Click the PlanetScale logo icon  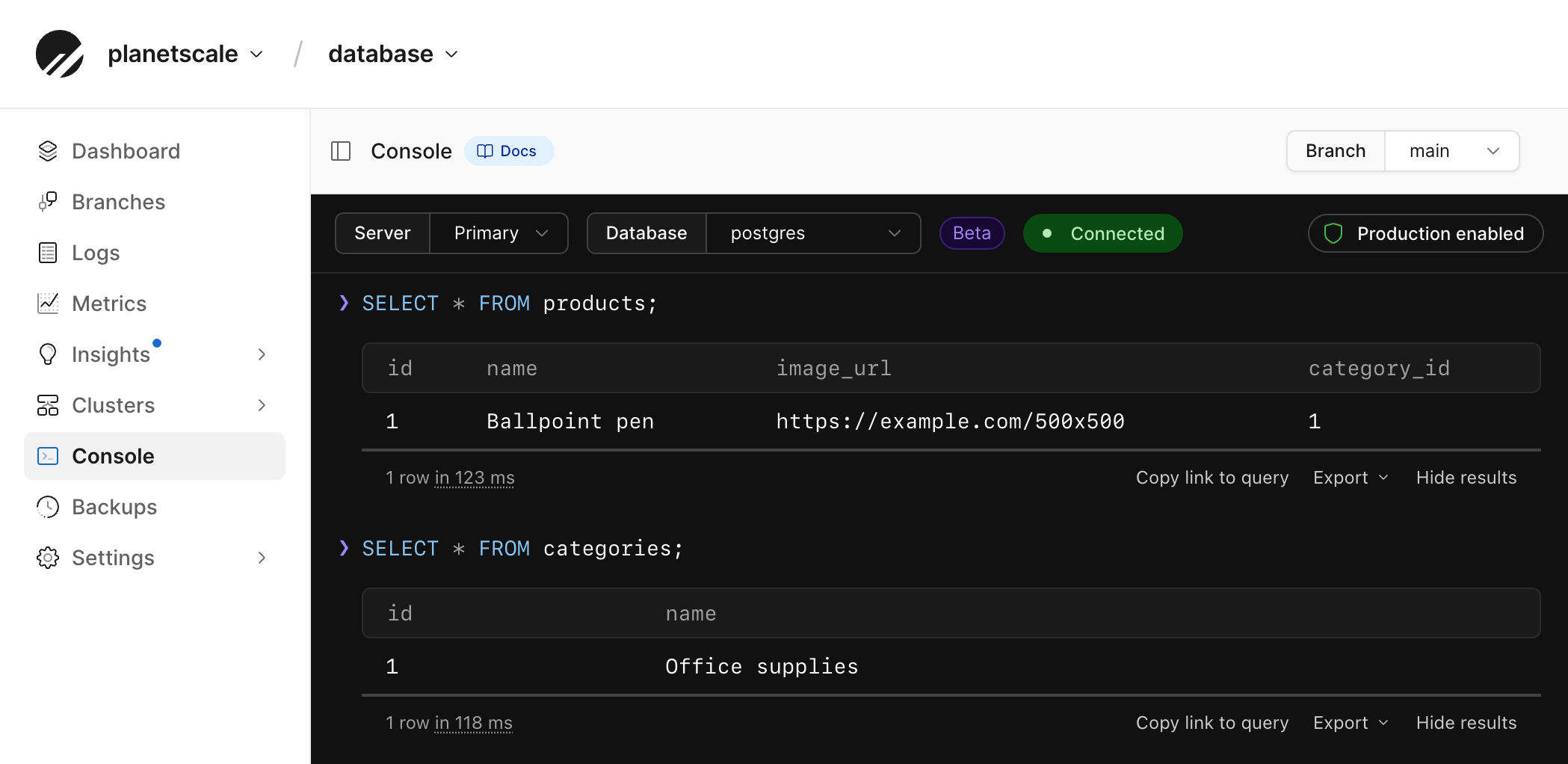click(60, 54)
